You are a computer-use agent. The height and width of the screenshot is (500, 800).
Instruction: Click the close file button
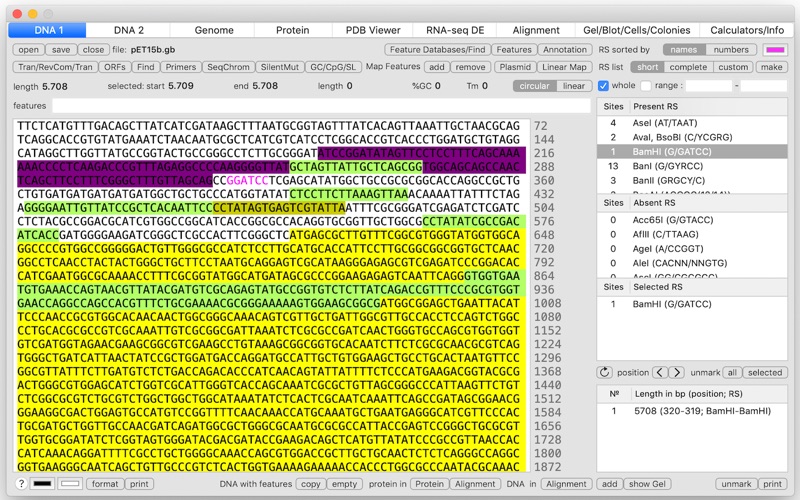pyautogui.click(x=93, y=49)
